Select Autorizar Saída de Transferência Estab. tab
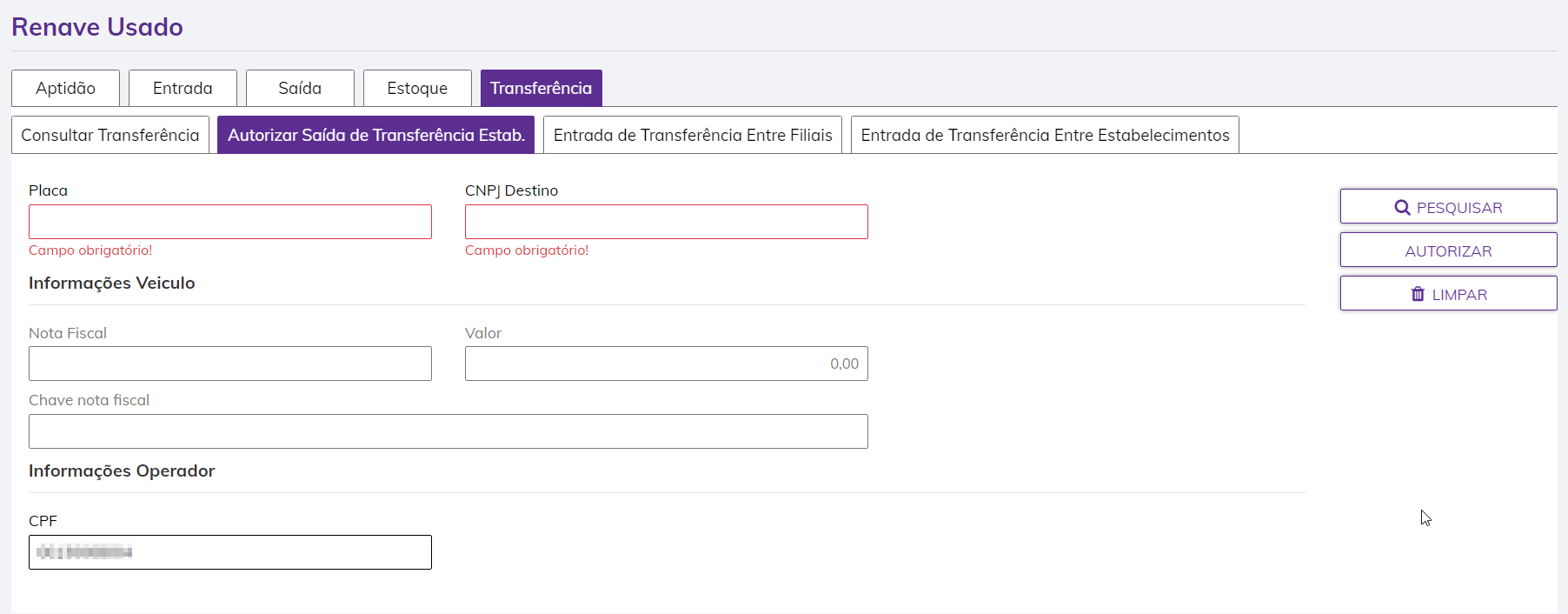The height and width of the screenshot is (614, 1568). pos(375,135)
